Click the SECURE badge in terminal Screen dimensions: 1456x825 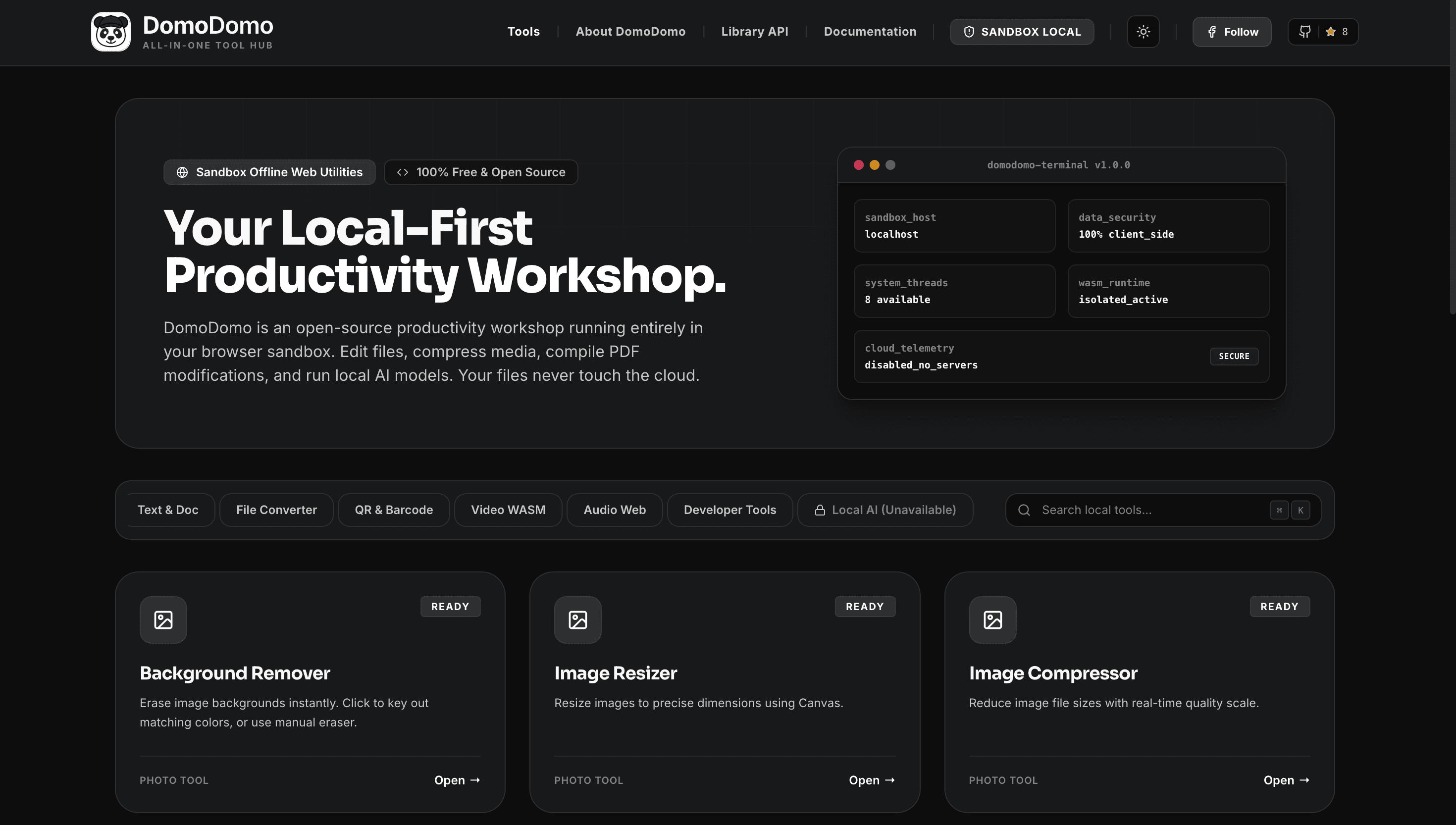(1234, 357)
